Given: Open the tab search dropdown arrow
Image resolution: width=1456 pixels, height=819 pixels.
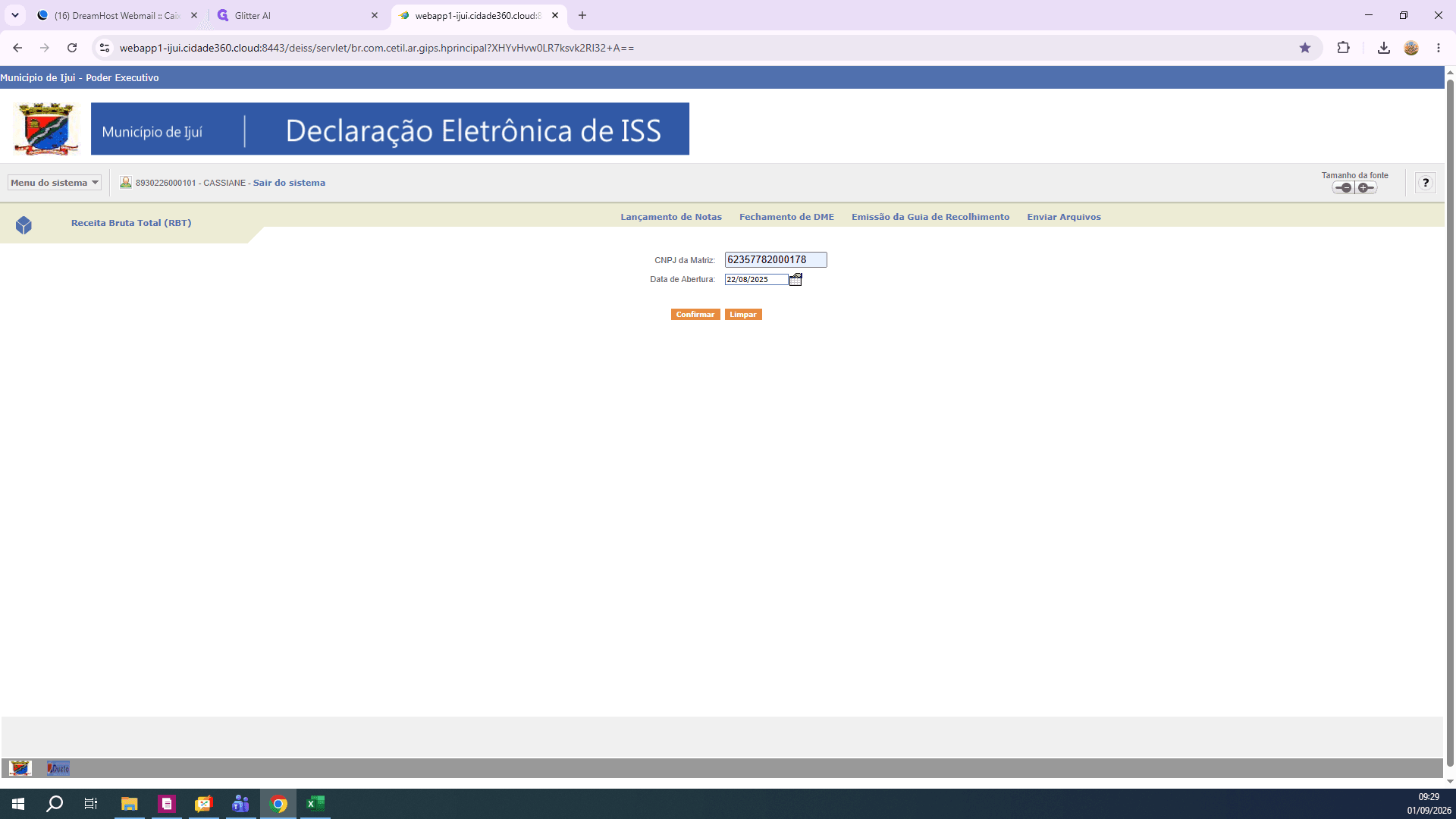Looking at the screenshot, I should (x=15, y=15).
